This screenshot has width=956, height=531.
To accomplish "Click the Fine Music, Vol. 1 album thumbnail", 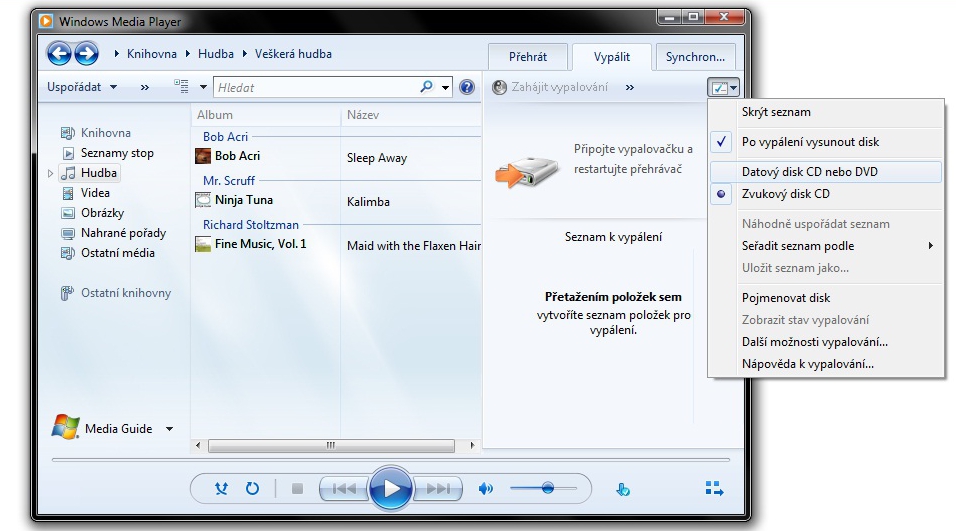I will tap(203, 244).
